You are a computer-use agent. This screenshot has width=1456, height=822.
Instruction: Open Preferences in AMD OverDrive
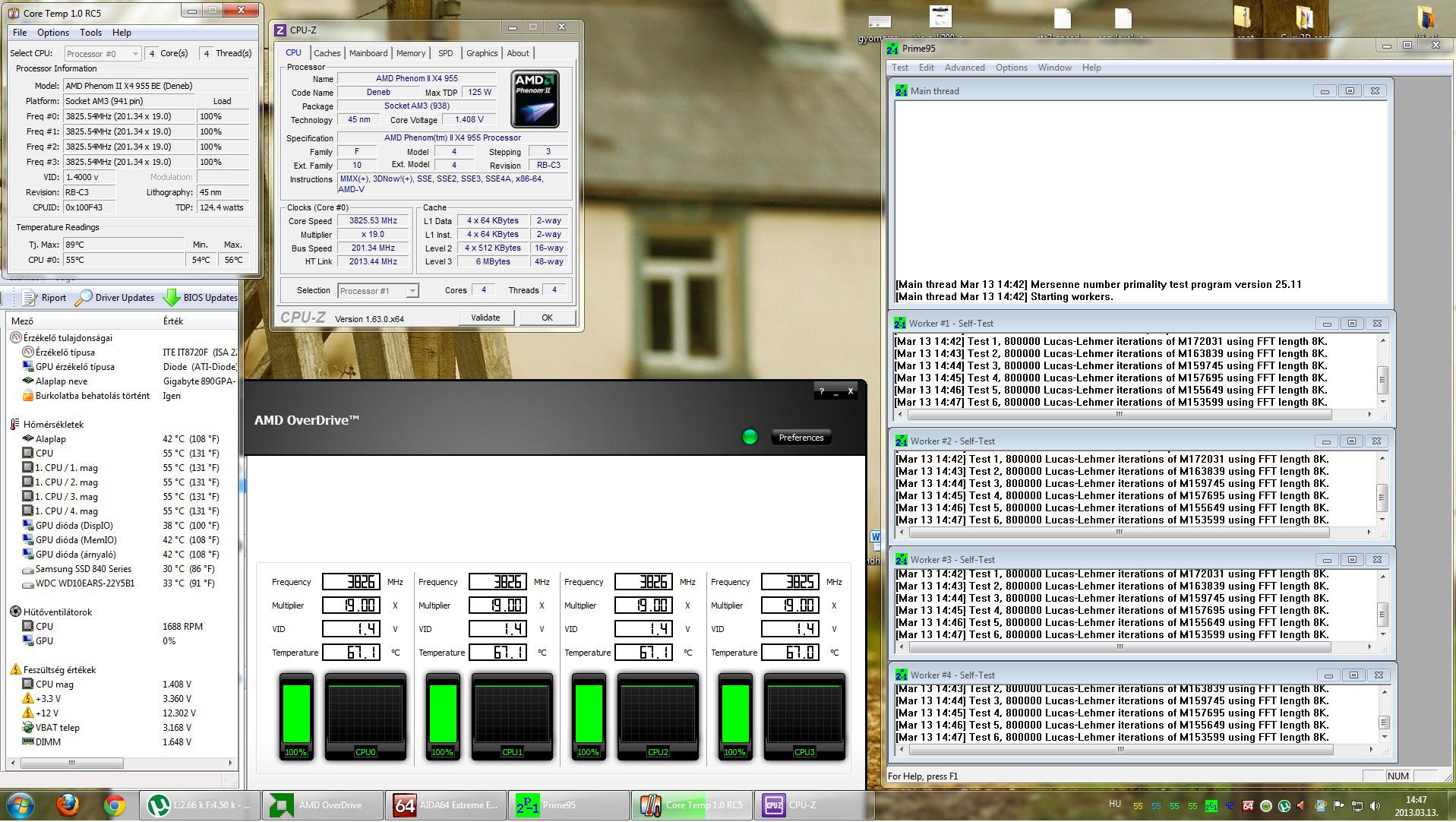click(801, 438)
